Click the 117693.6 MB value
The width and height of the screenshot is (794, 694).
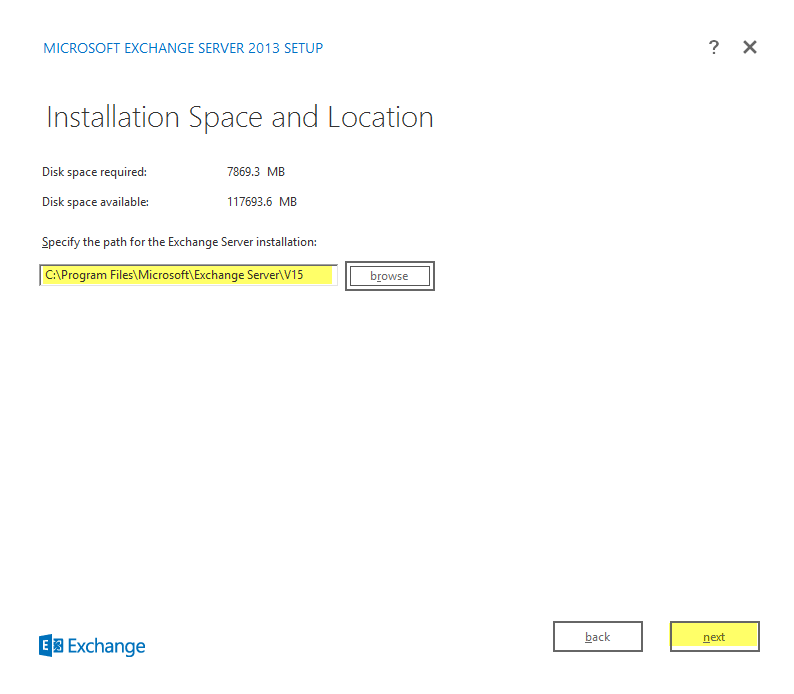click(x=262, y=202)
